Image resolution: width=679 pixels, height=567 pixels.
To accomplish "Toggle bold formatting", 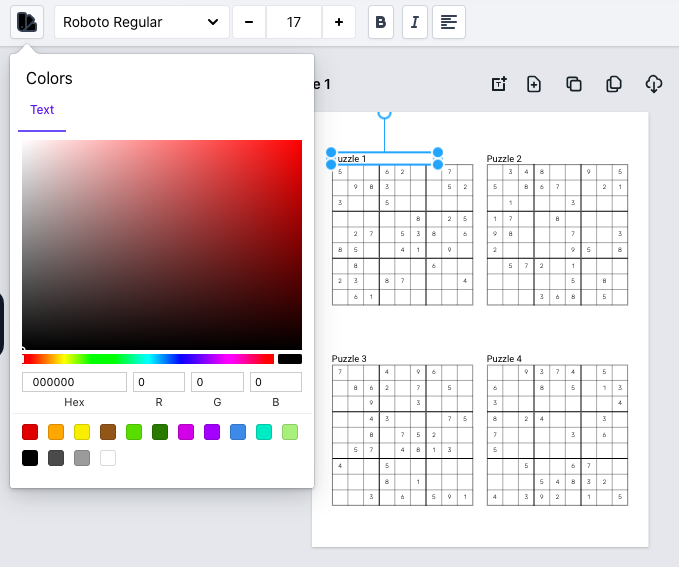I will 380,22.
